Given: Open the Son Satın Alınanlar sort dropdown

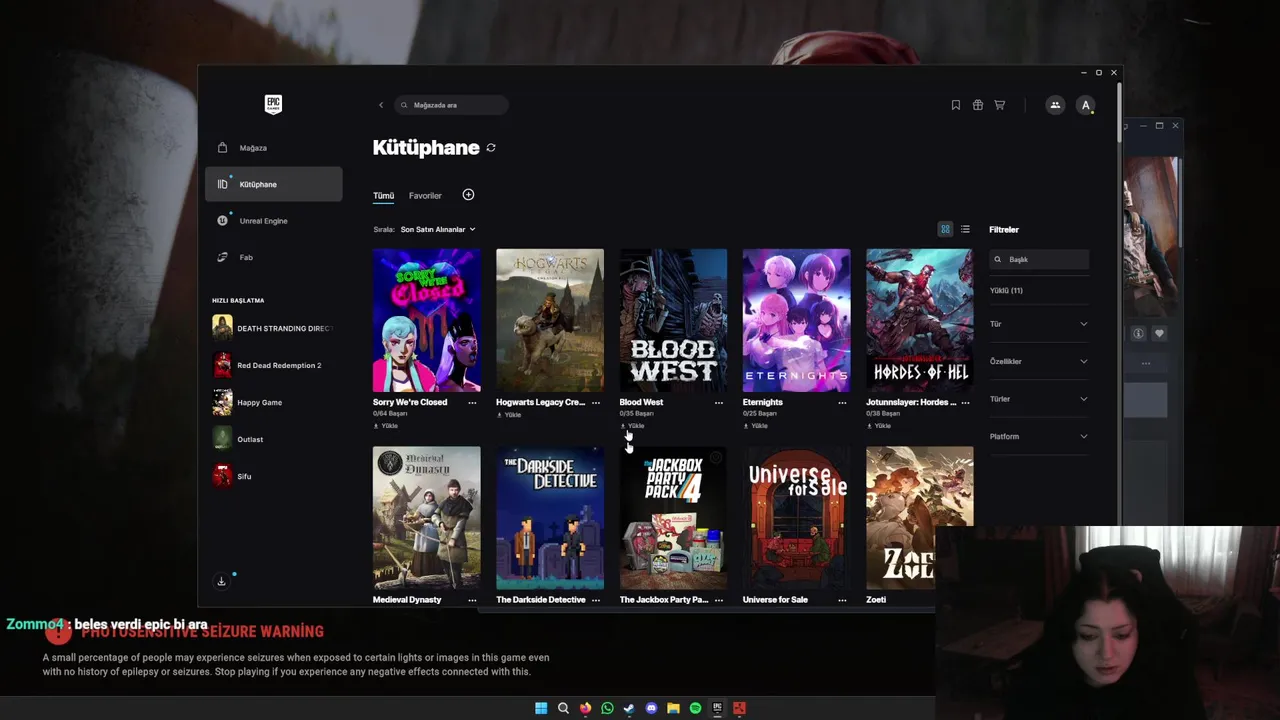Looking at the screenshot, I should coord(438,229).
